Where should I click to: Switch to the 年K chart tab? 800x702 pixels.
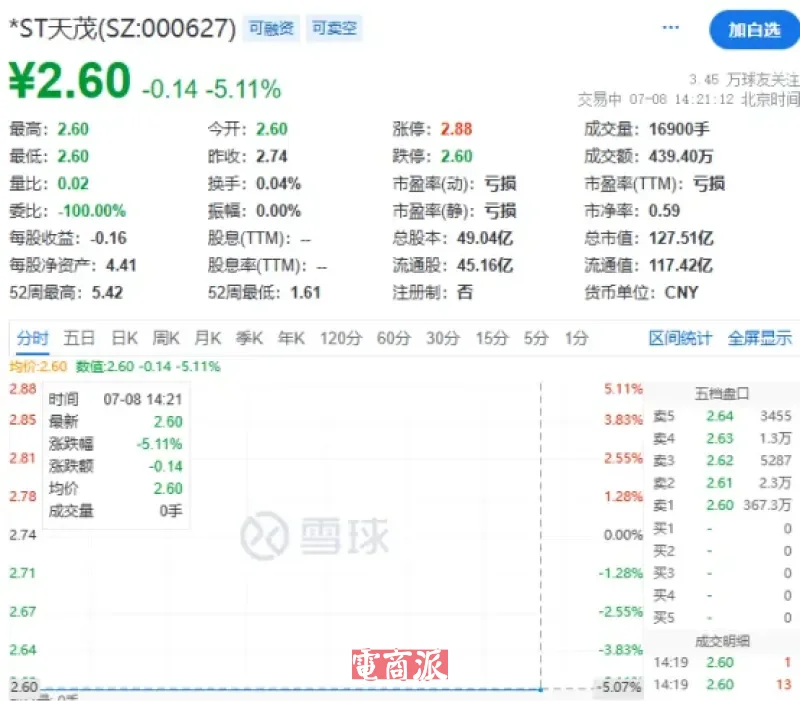[x=291, y=338]
